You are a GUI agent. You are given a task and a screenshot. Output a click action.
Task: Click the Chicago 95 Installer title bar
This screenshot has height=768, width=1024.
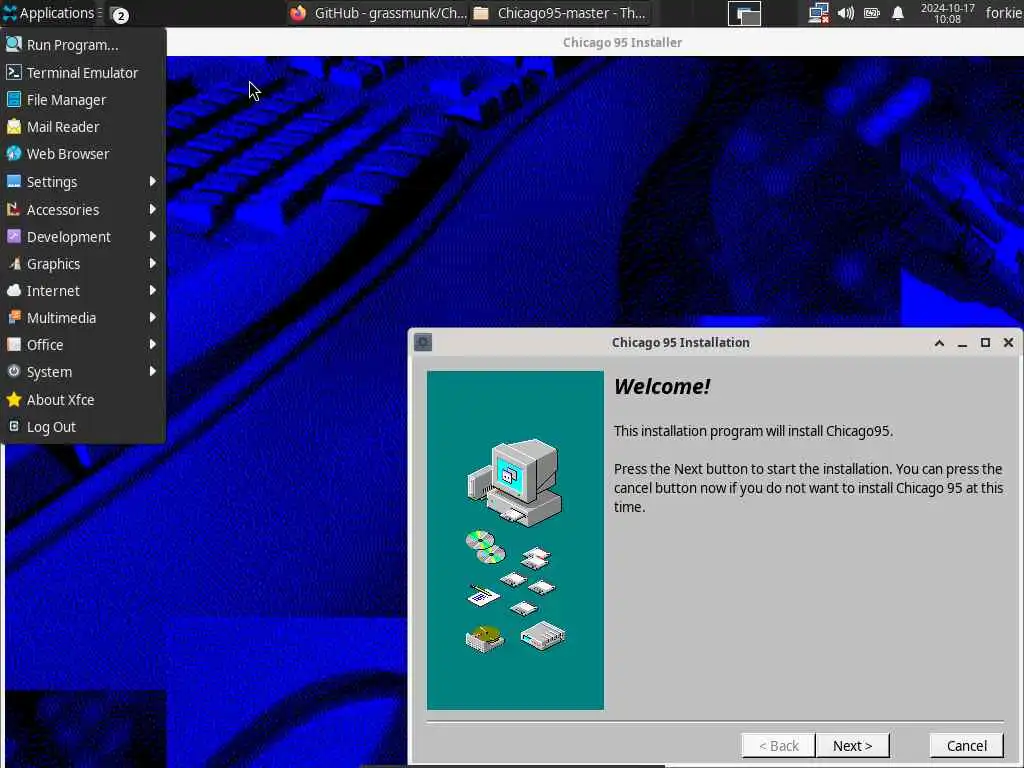coord(595,42)
